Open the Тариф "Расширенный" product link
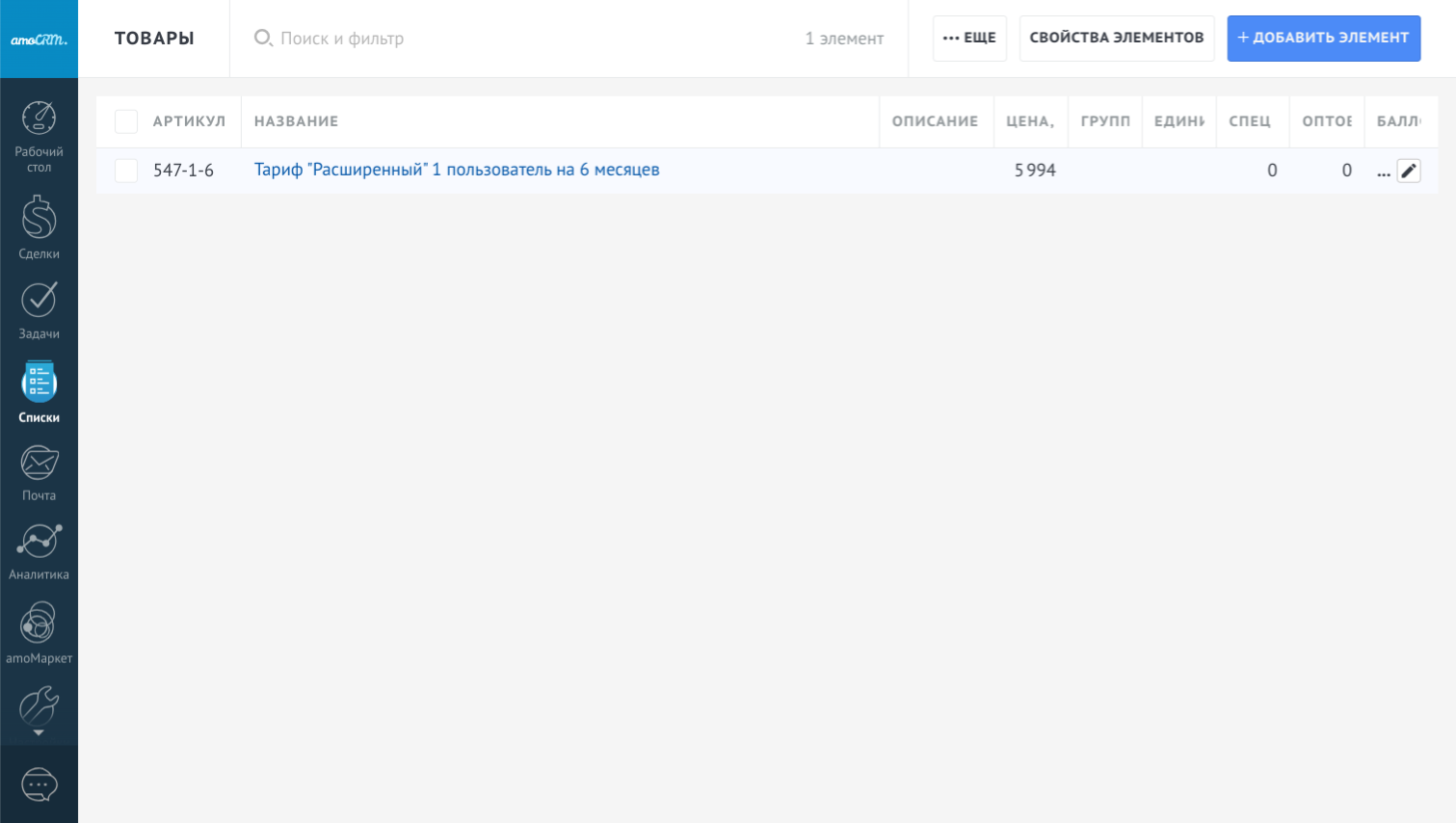1456x823 pixels. click(457, 171)
